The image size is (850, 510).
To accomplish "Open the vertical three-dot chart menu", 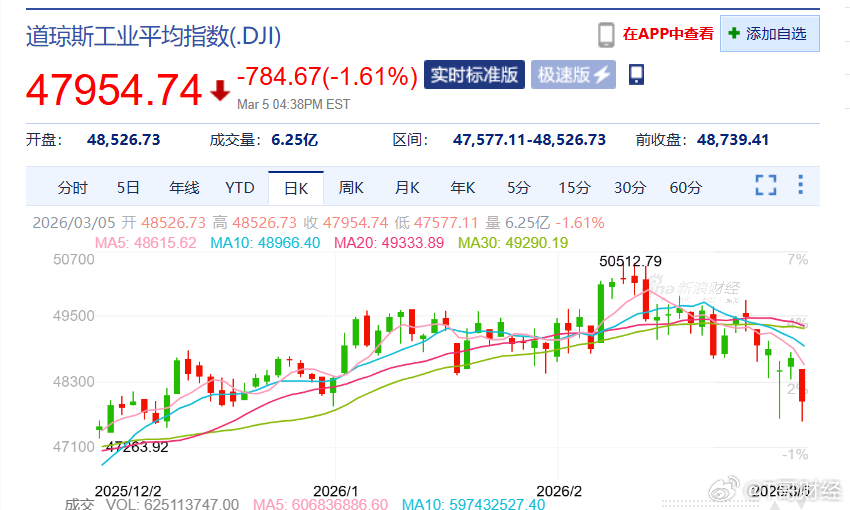I will click(800, 185).
